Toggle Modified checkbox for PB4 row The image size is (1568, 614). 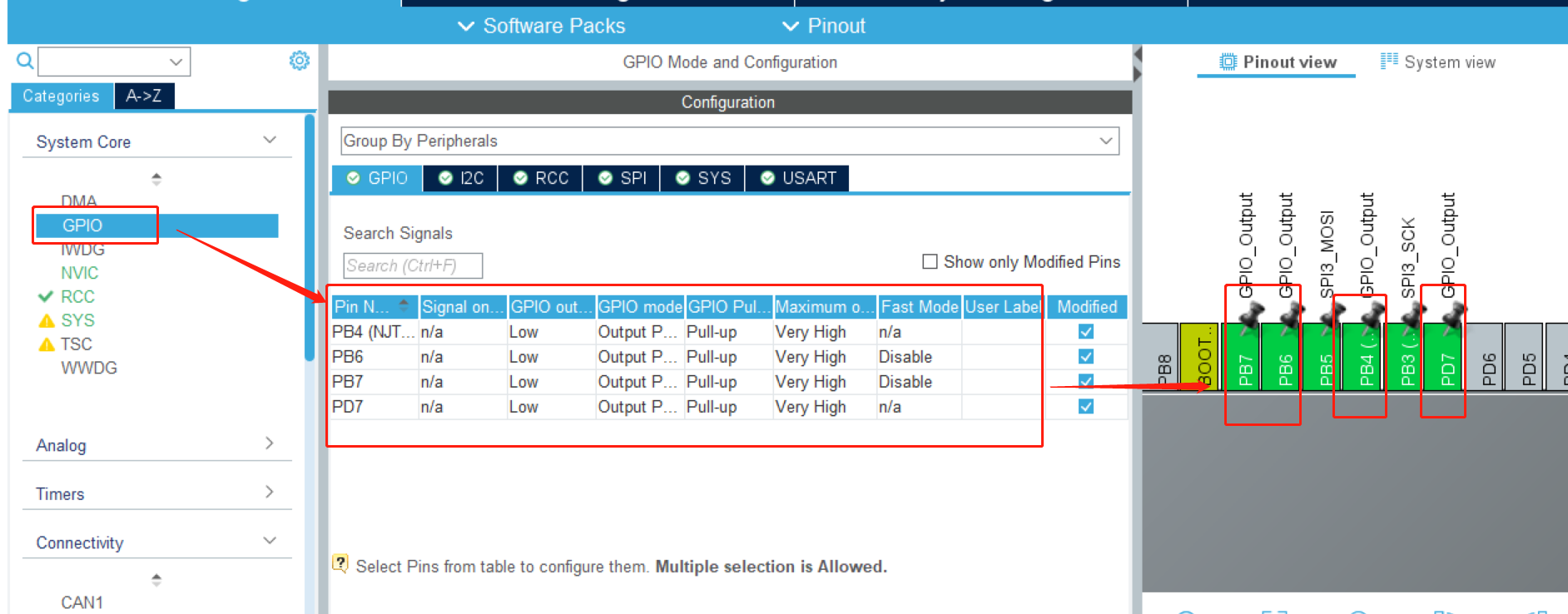tap(1085, 332)
